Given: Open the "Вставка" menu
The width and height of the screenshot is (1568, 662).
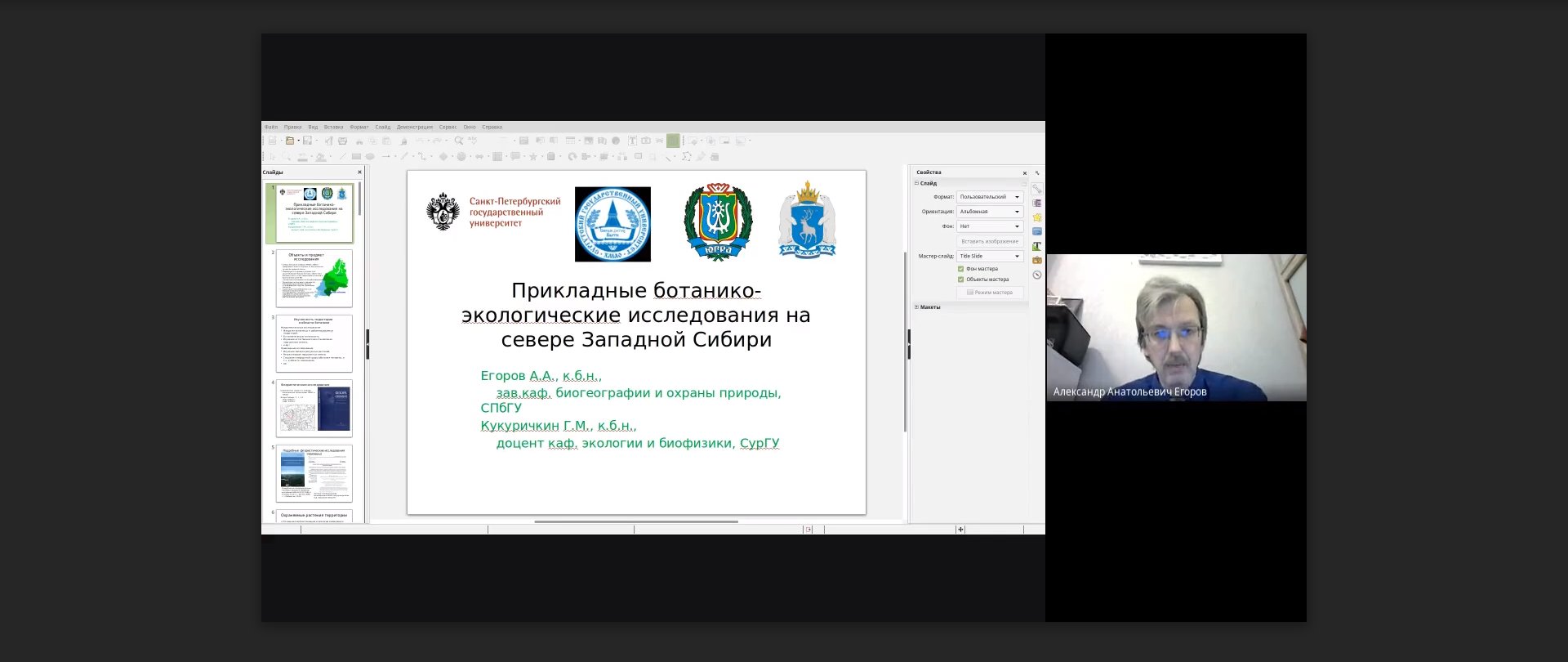Looking at the screenshot, I should point(333,127).
